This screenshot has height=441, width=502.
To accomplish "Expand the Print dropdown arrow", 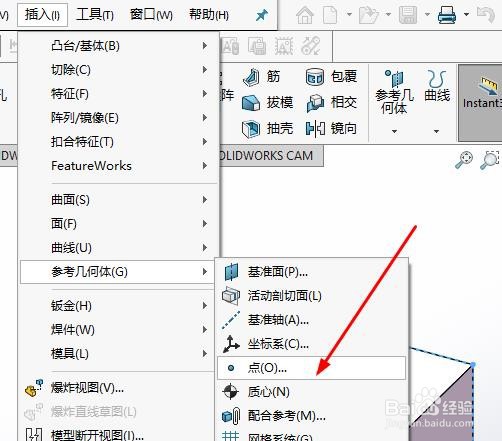I will [466, 14].
